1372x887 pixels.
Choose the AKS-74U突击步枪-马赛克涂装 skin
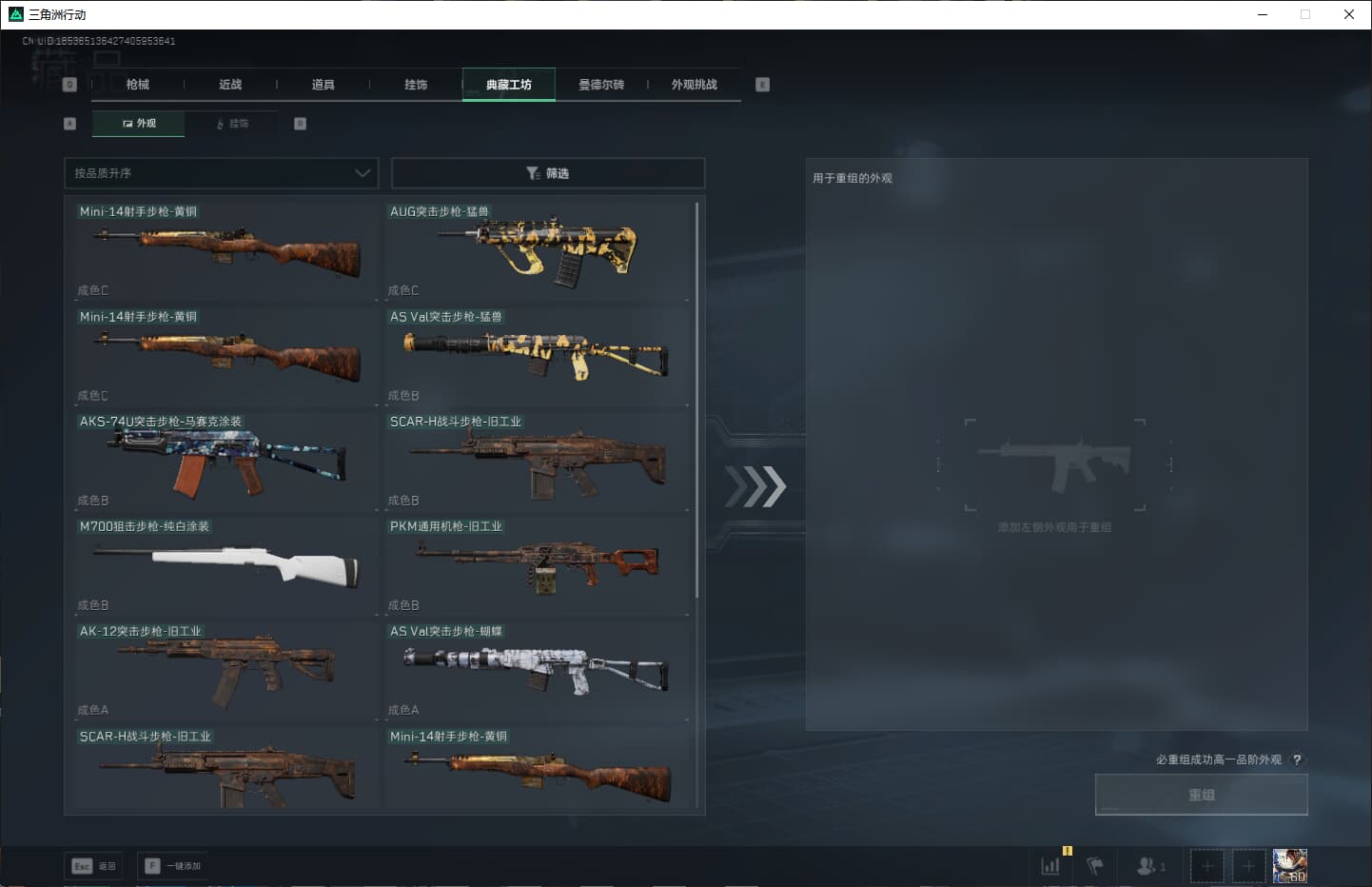click(x=225, y=460)
